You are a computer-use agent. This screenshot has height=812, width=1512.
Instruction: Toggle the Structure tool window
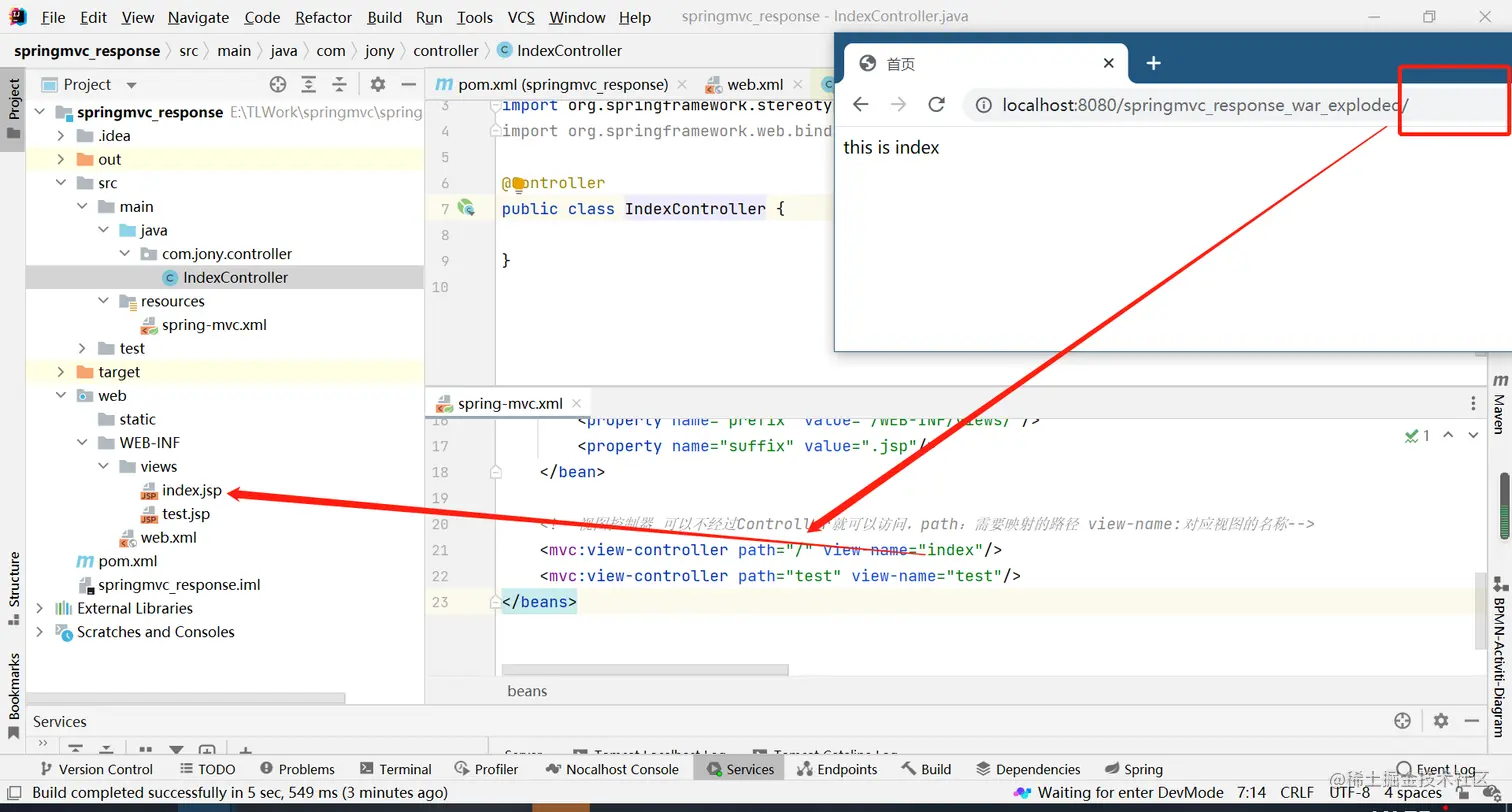(x=14, y=588)
